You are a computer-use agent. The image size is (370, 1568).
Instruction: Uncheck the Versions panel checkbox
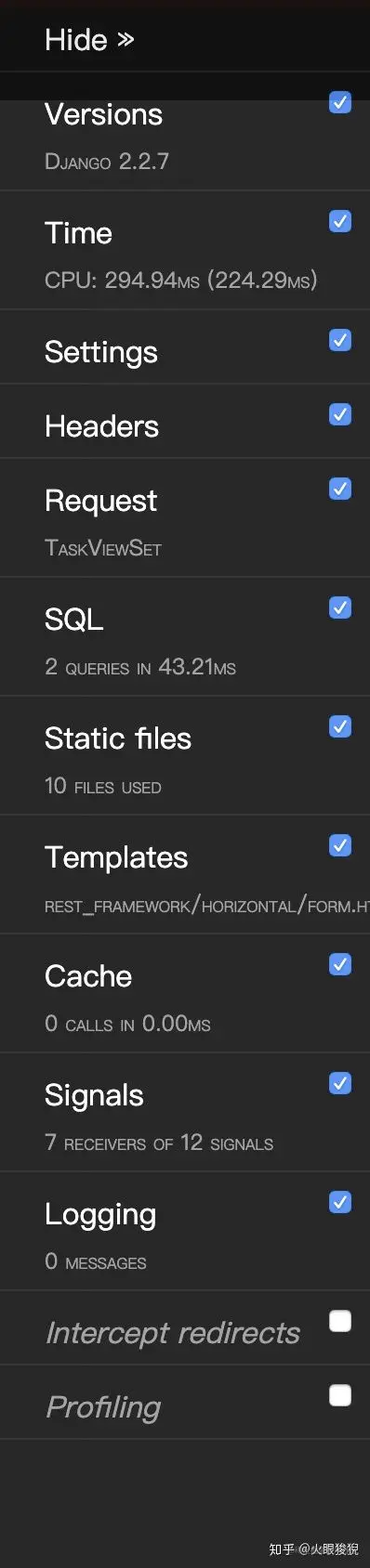click(x=340, y=102)
